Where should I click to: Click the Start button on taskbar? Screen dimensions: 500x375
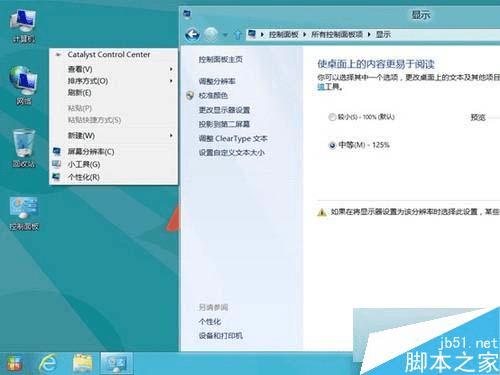[x=14, y=363]
